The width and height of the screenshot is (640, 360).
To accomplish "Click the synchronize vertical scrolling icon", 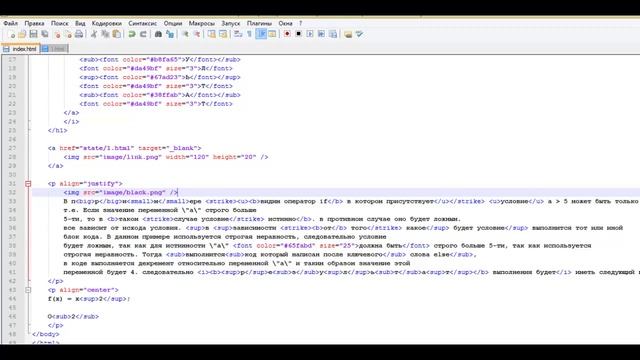I will click(x=211, y=34).
